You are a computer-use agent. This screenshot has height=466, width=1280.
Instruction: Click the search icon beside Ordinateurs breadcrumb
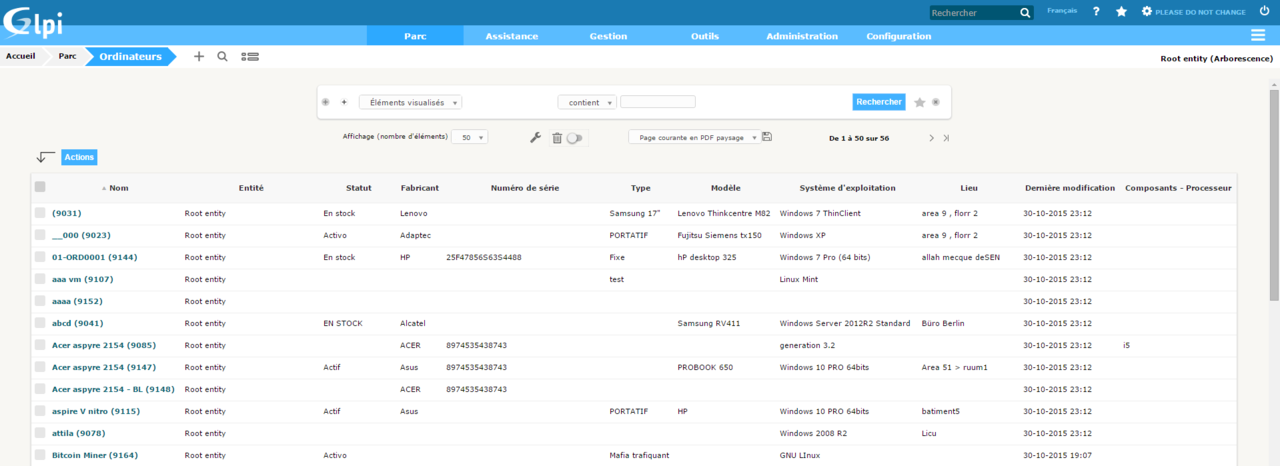click(x=222, y=57)
